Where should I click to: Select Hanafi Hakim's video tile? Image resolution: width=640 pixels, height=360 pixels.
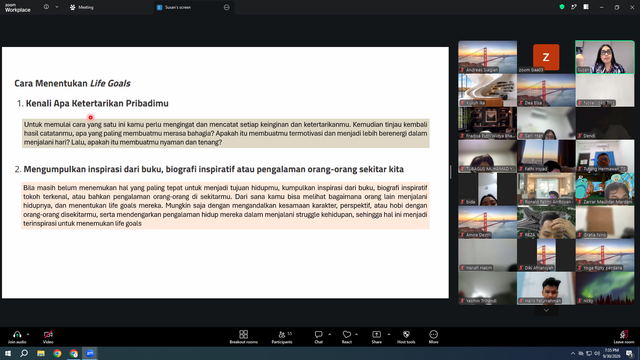tap(487, 256)
